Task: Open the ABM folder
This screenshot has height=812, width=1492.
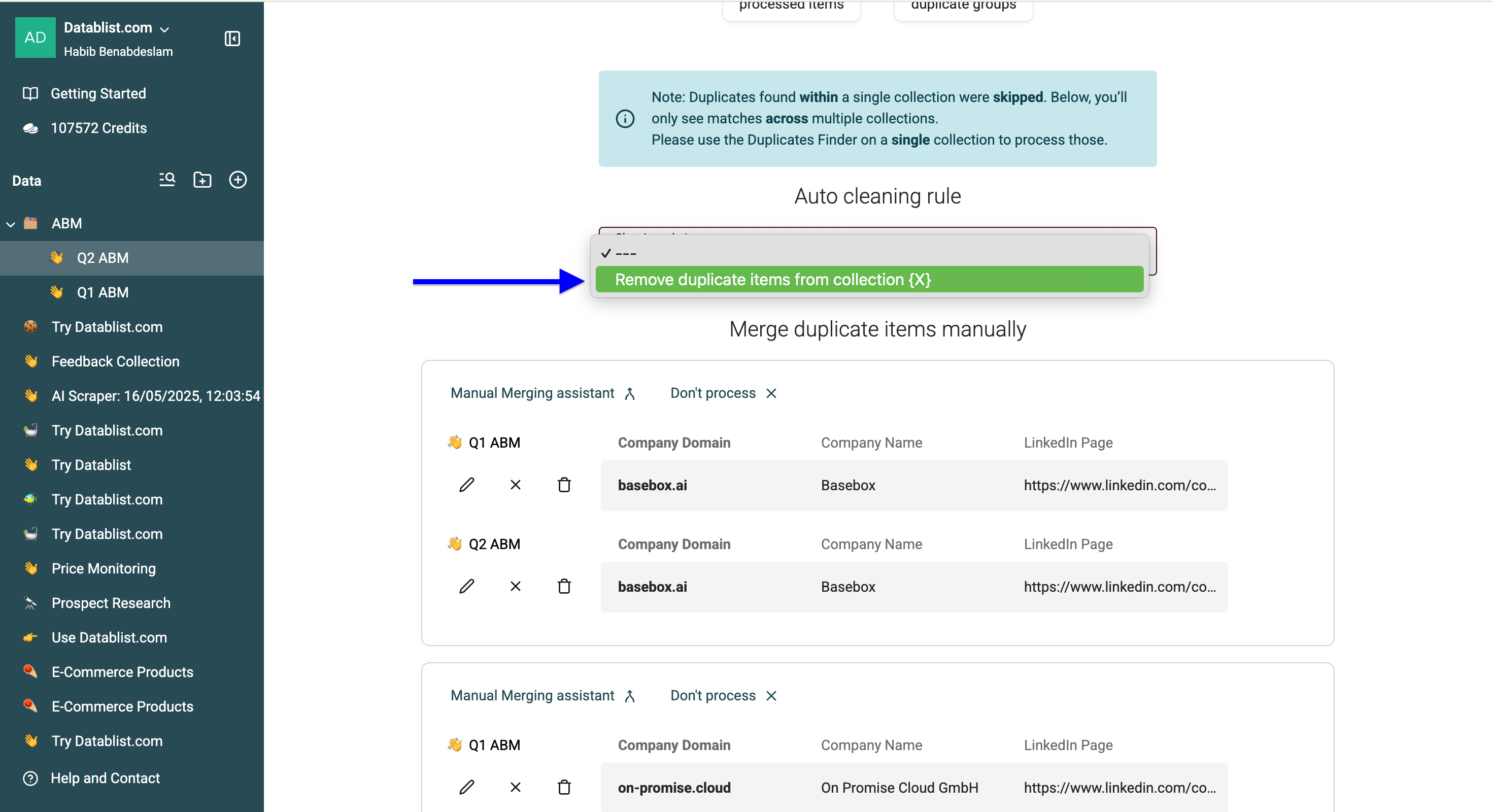Action: point(66,224)
